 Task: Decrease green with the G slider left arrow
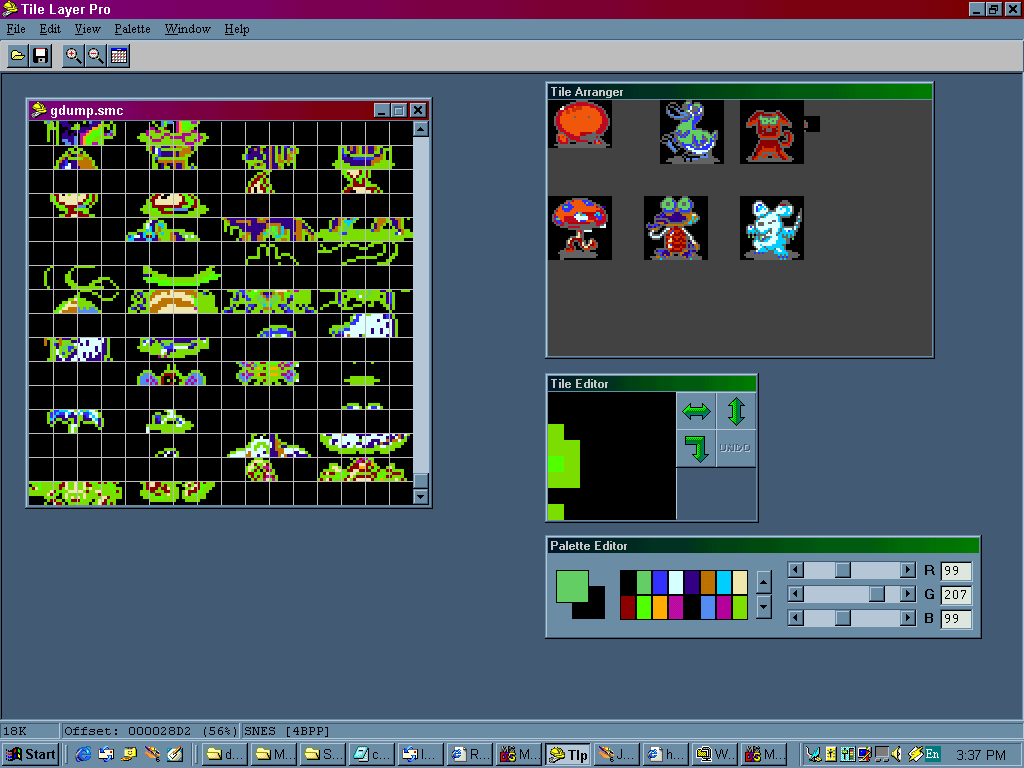pyautogui.click(x=795, y=594)
